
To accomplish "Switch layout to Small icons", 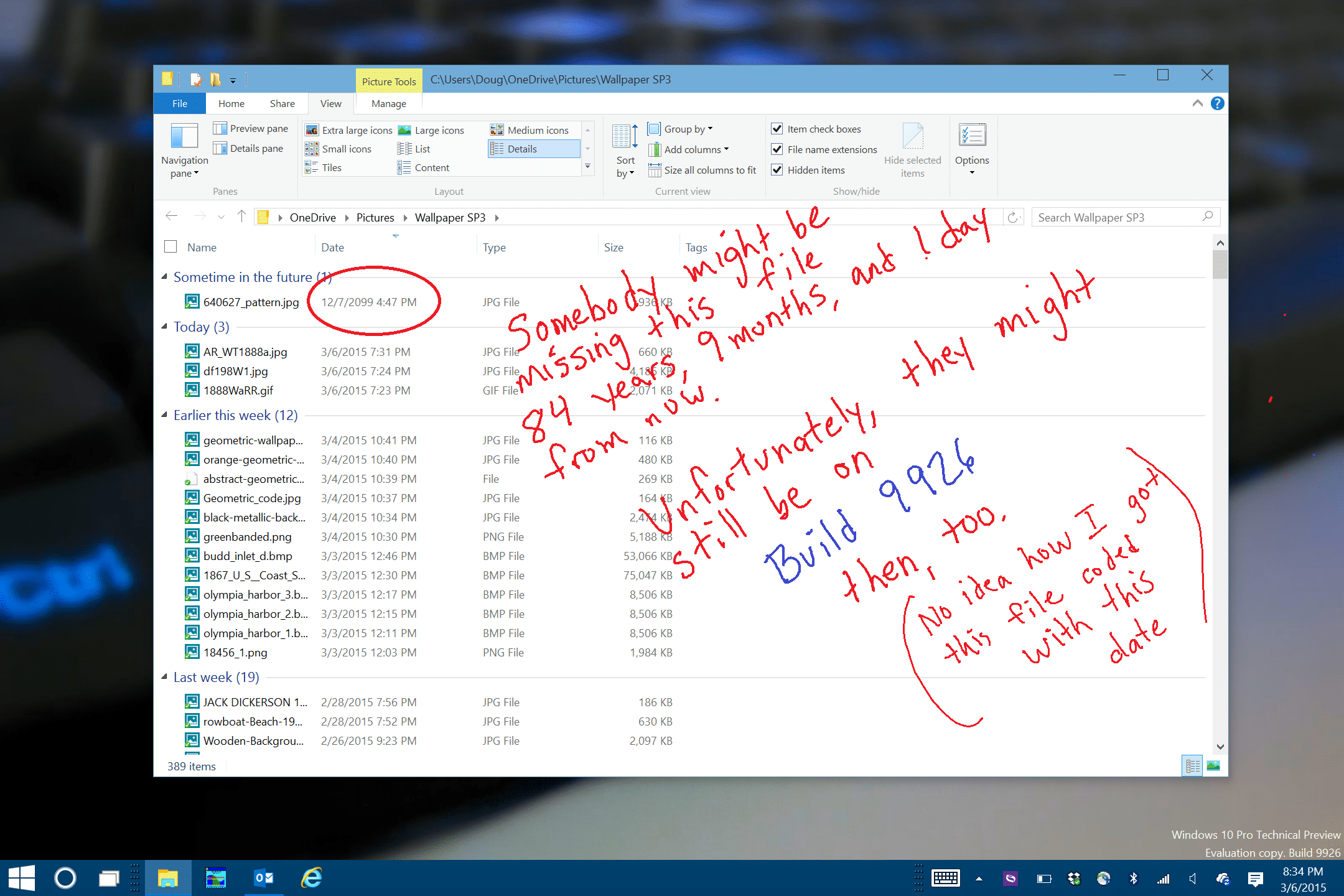I will coord(338,149).
